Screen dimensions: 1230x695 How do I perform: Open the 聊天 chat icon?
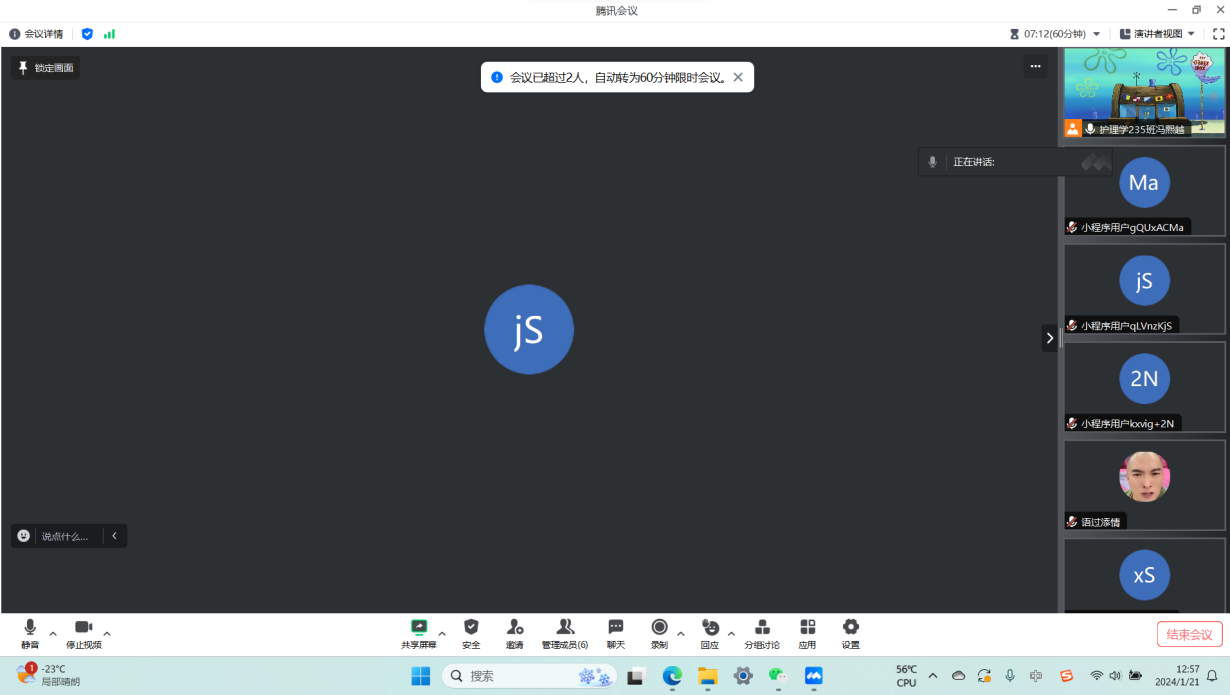616,628
